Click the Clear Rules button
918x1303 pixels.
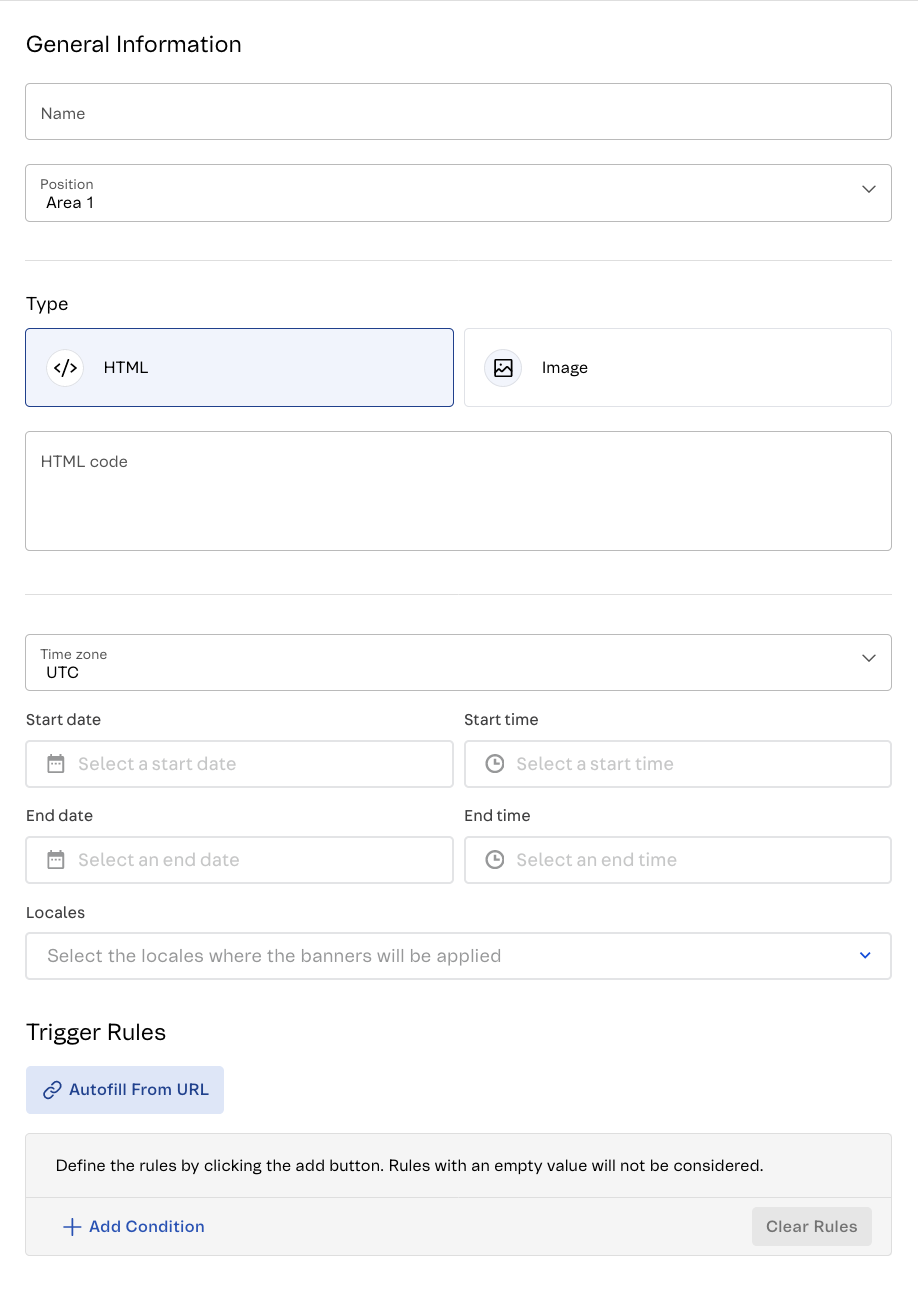click(x=811, y=1227)
